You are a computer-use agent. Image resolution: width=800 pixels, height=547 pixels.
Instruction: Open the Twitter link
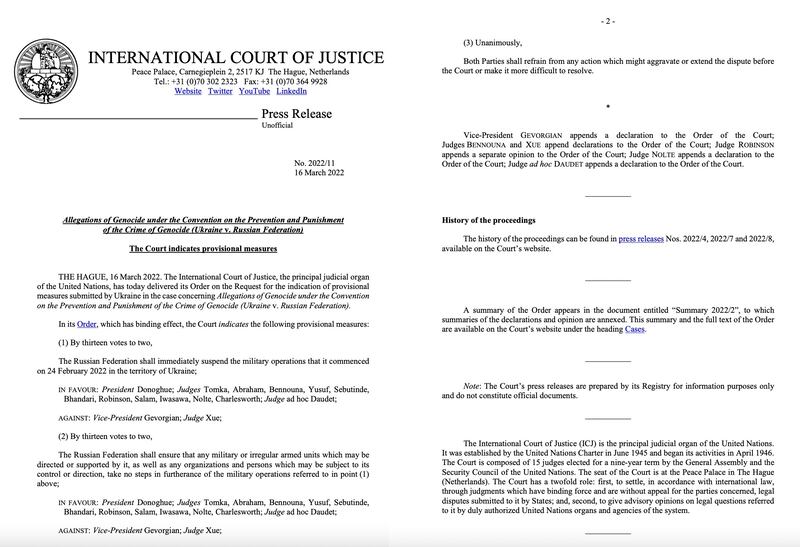220,91
